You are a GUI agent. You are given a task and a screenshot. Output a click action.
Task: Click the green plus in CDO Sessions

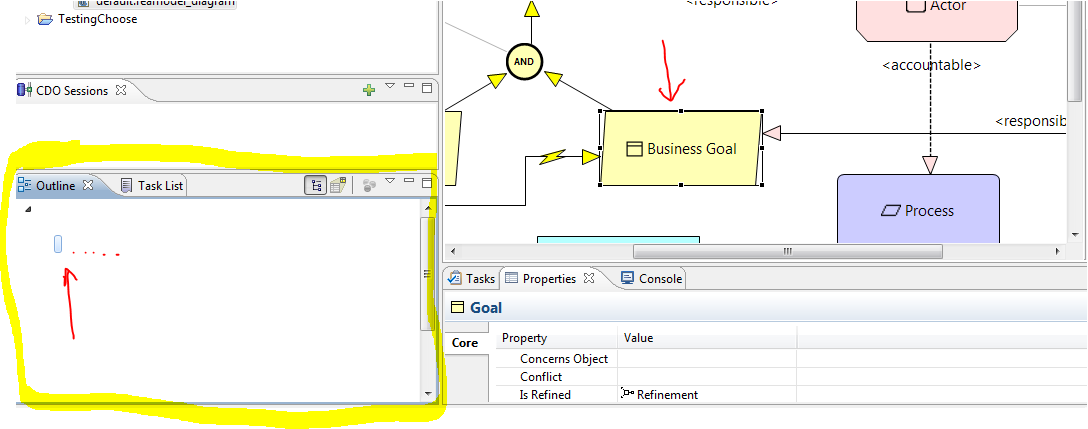click(369, 90)
